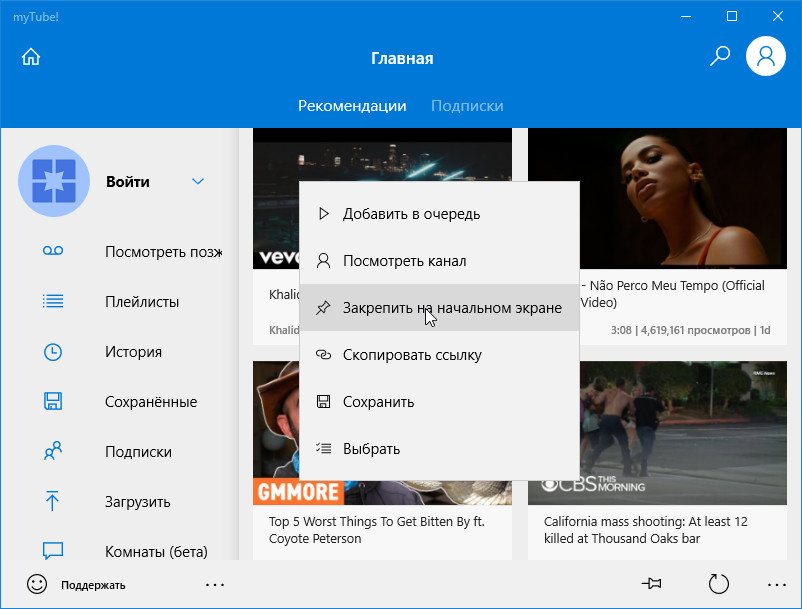The image size is (802, 609).
Task: Choose Скопировать ссылку from context menu
Action: pyautogui.click(x=439, y=355)
